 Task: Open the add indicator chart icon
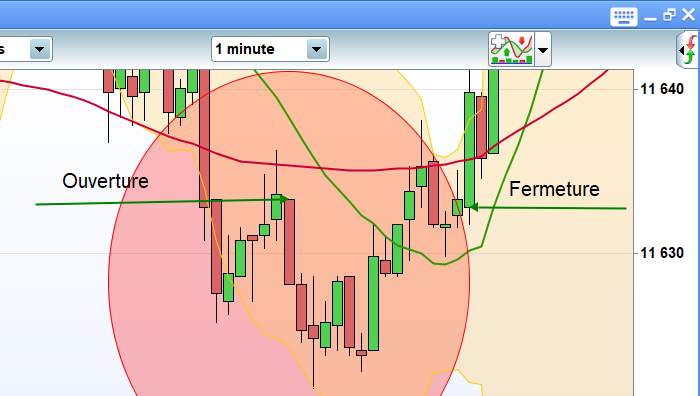tap(512, 49)
